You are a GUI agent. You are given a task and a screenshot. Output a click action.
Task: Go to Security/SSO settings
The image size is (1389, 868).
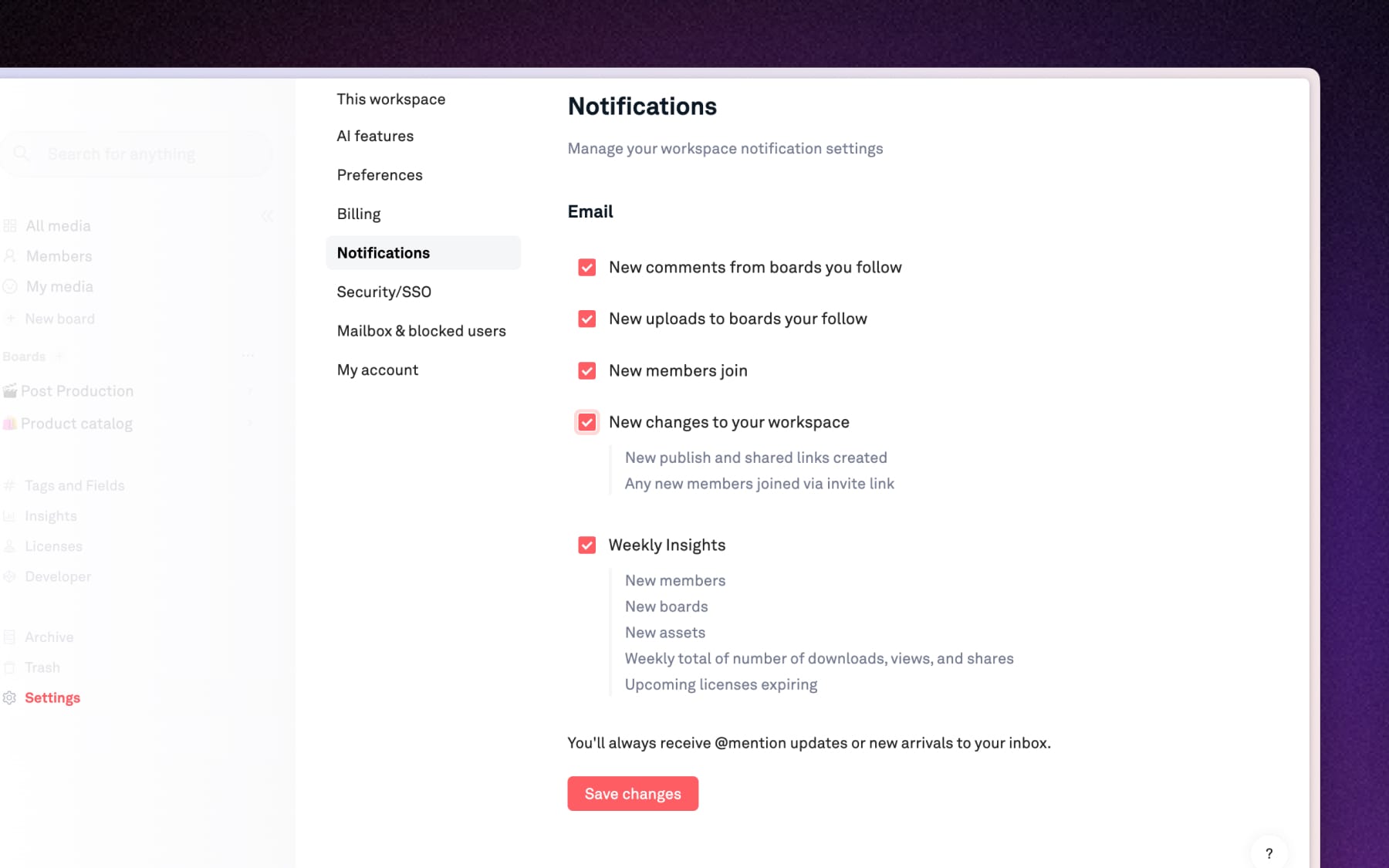click(x=384, y=292)
